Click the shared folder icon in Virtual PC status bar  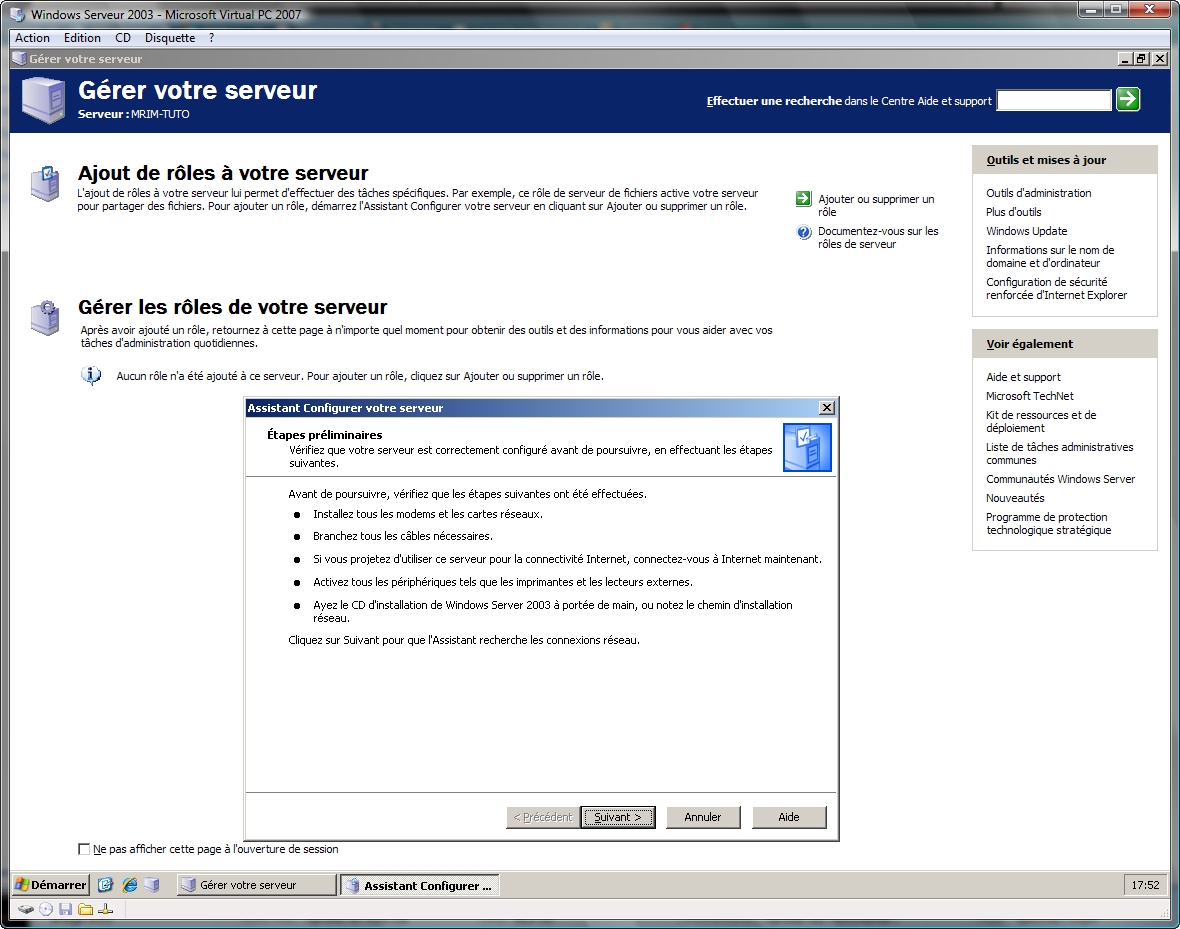tap(85, 909)
